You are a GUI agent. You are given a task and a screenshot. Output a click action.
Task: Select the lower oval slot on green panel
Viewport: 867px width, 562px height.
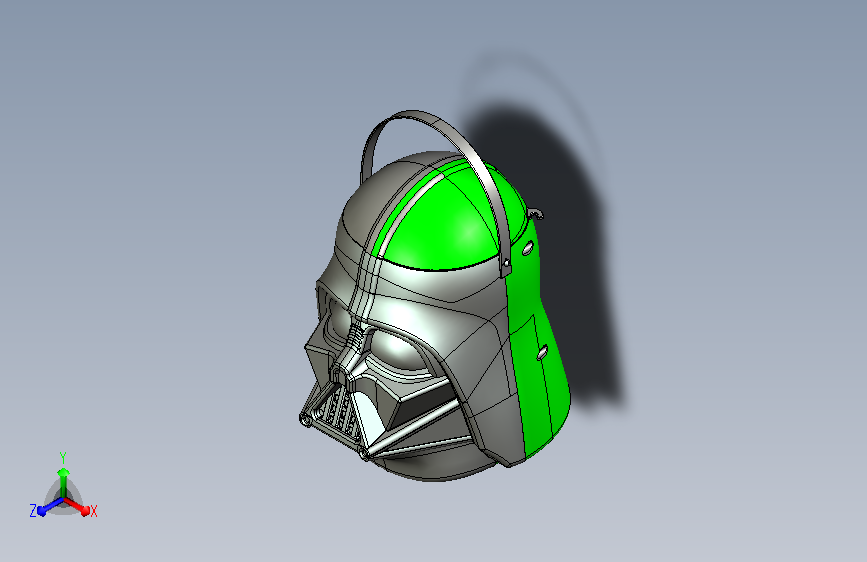point(542,352)
